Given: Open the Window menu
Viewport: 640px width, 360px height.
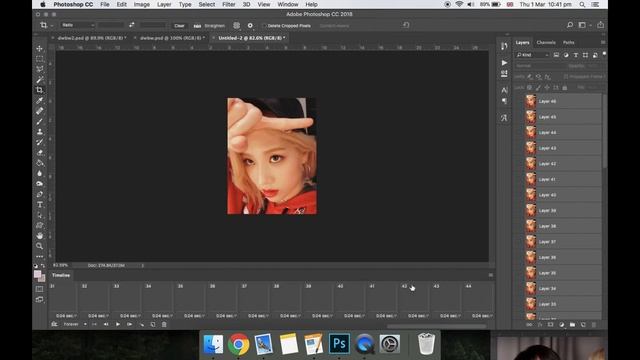Looking at the screenshot, I should 288,4.
